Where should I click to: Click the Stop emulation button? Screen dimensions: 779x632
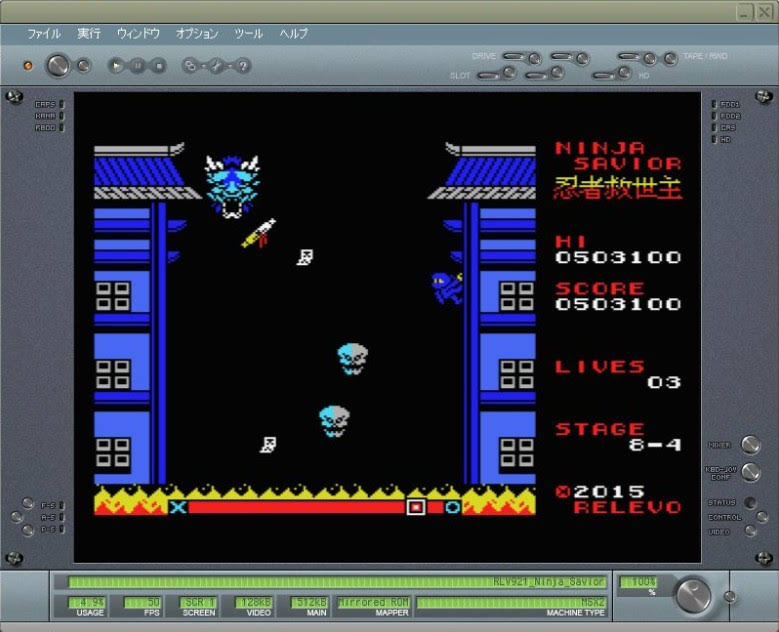[158, 65]
